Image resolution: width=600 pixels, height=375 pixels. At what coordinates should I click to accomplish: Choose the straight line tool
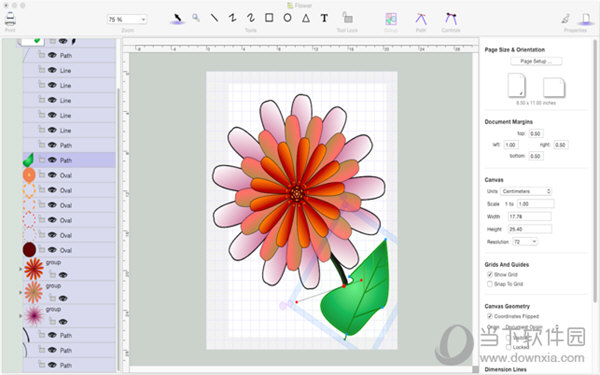coord(214,18)
